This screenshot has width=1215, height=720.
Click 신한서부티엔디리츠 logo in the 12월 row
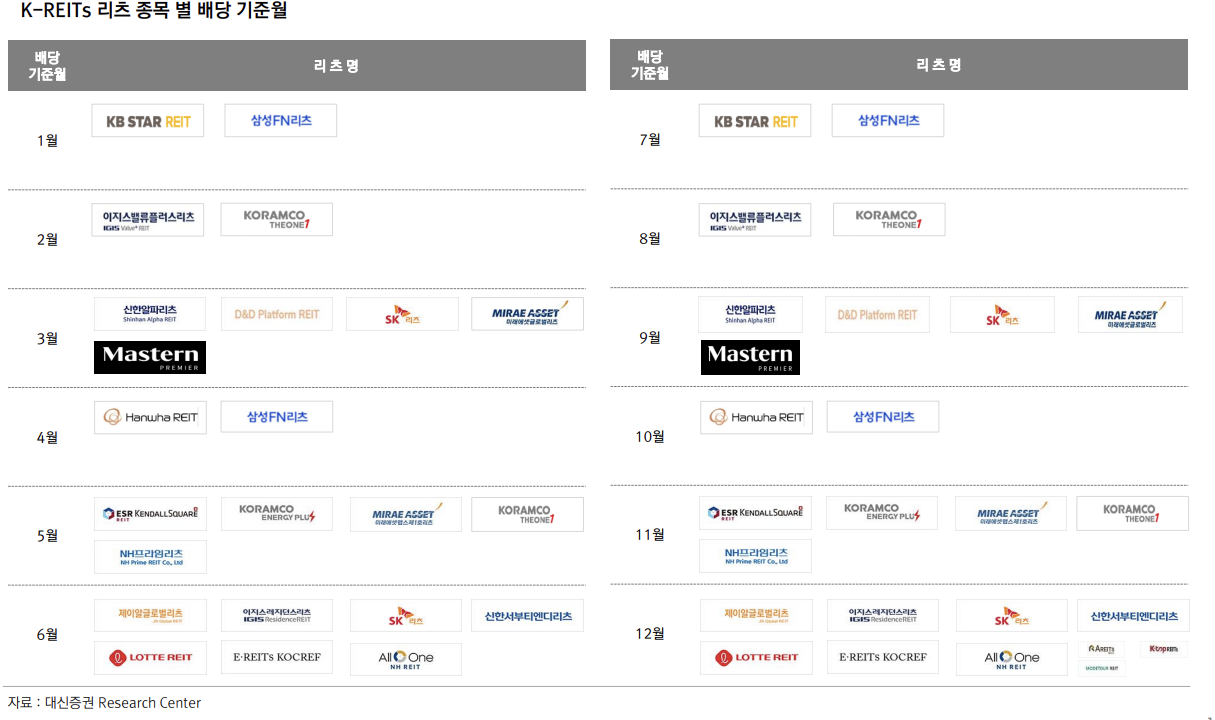click(1134, 616)
